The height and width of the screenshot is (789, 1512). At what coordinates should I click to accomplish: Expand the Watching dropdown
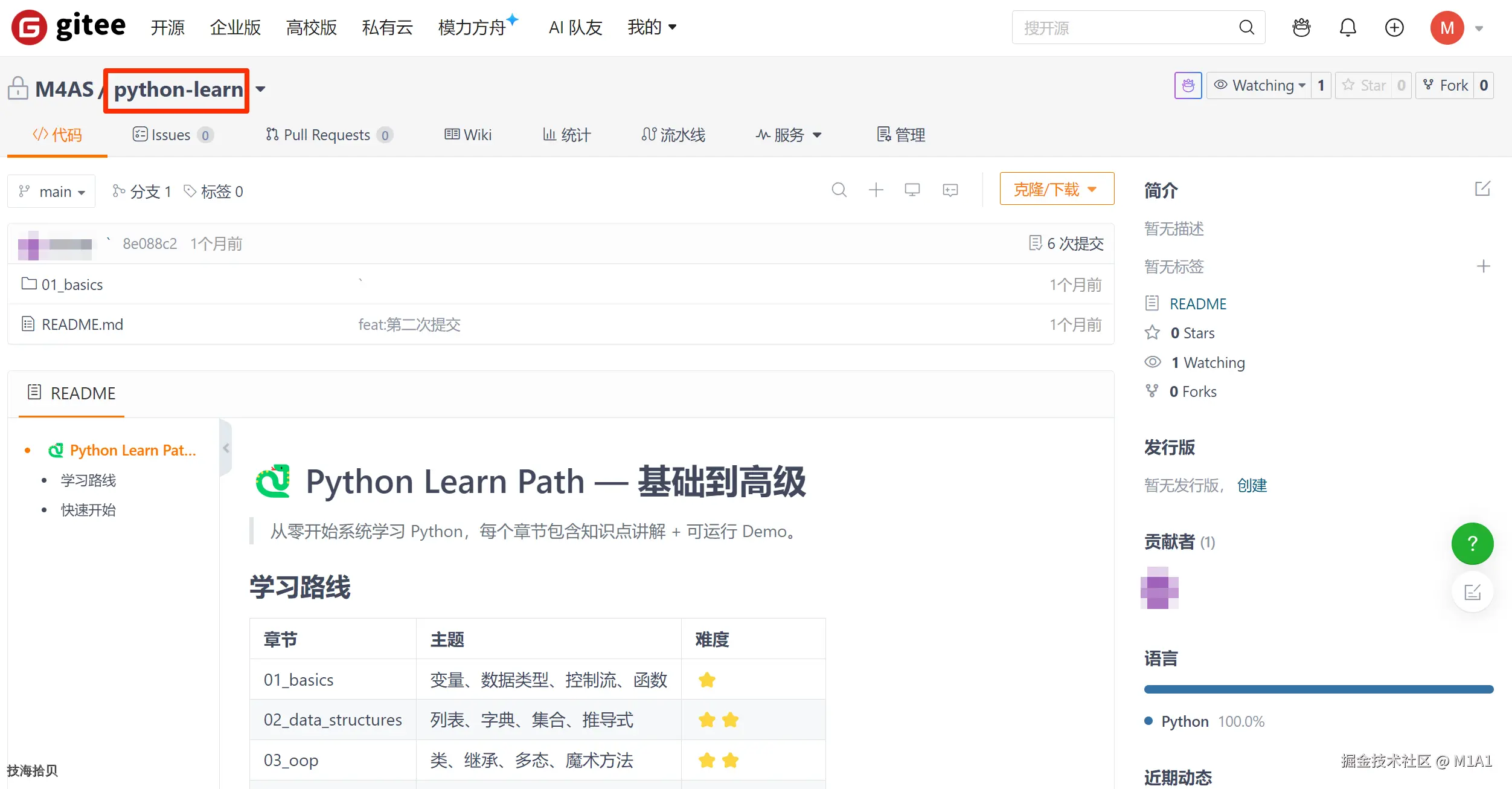coord(1259,86)
